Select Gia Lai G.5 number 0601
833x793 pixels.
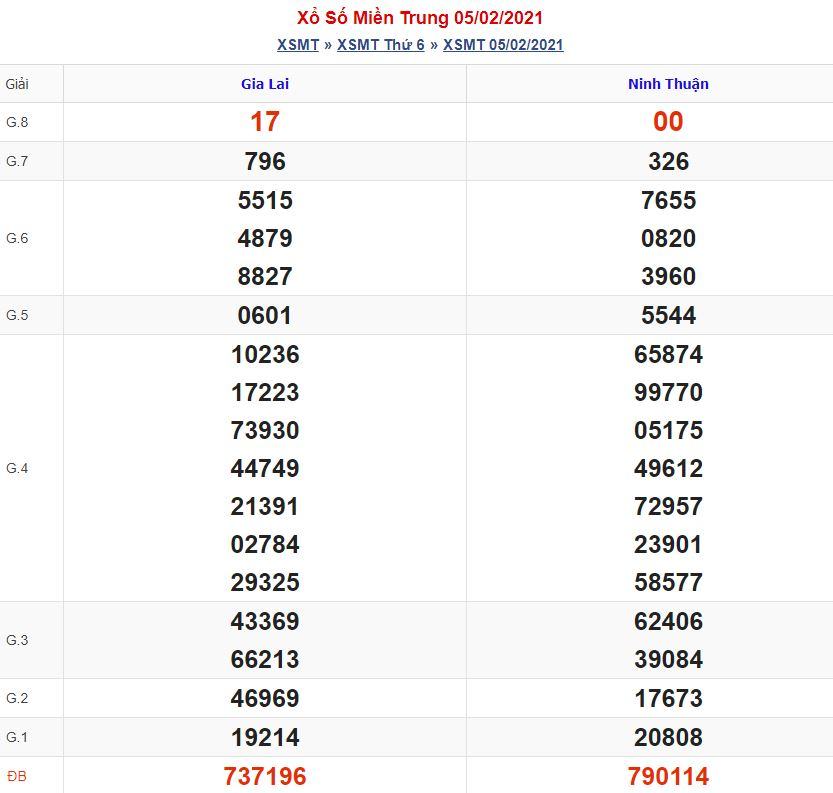pyautogui.click(x=265, y=316)
